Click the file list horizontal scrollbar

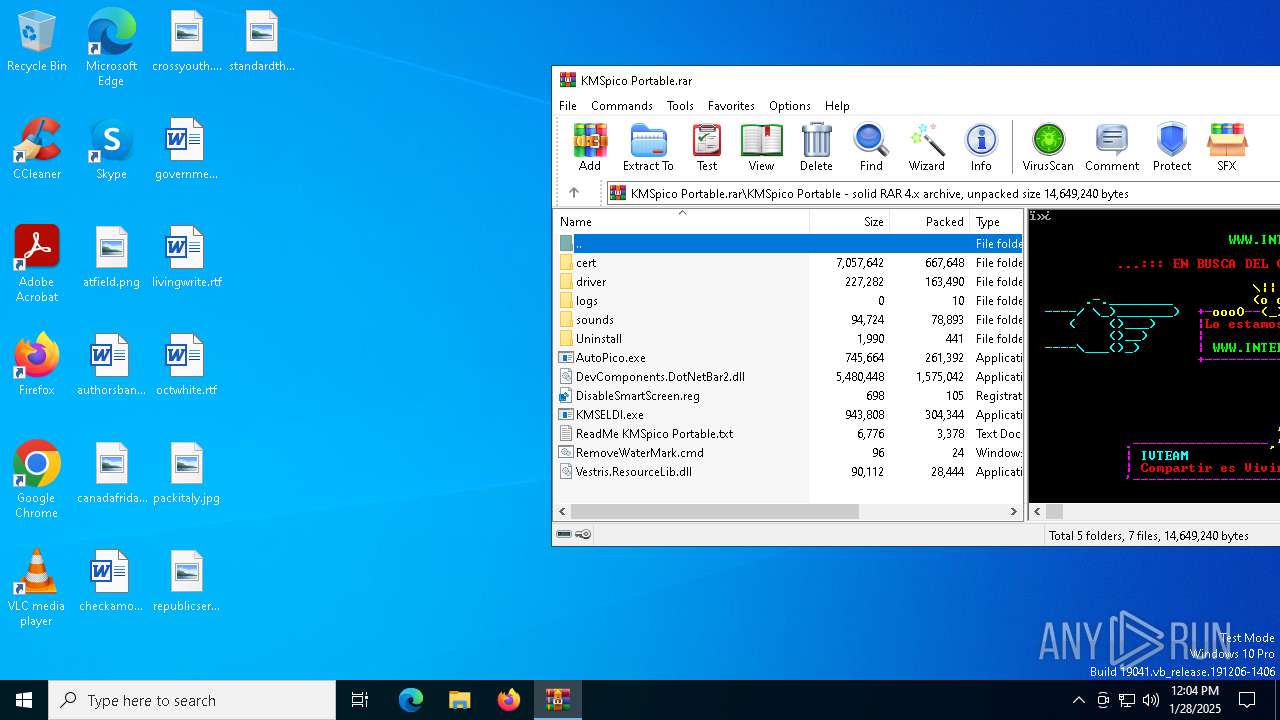(x=714, y=511)
